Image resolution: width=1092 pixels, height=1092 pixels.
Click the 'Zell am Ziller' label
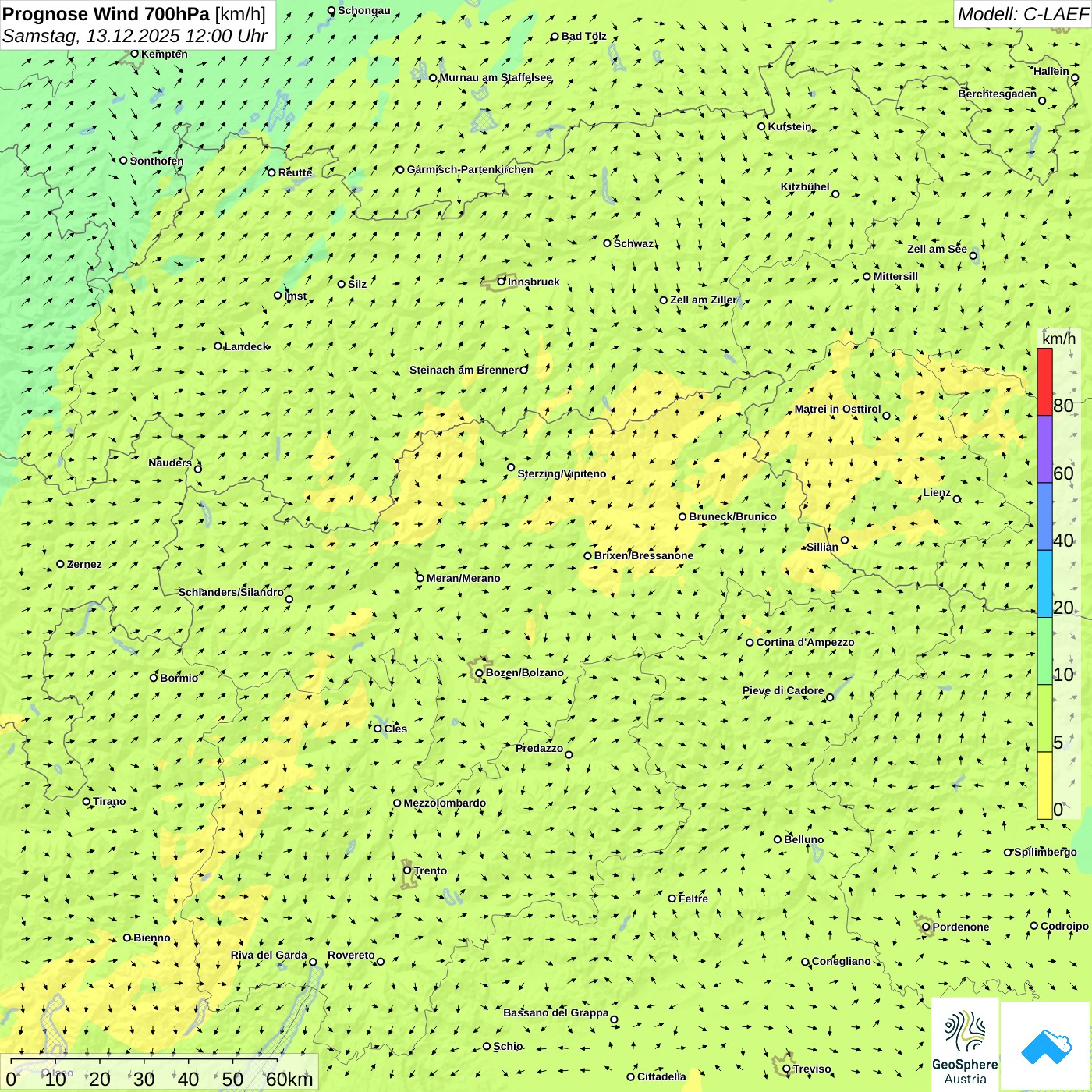pyautogui.click(x=704, y=300)
